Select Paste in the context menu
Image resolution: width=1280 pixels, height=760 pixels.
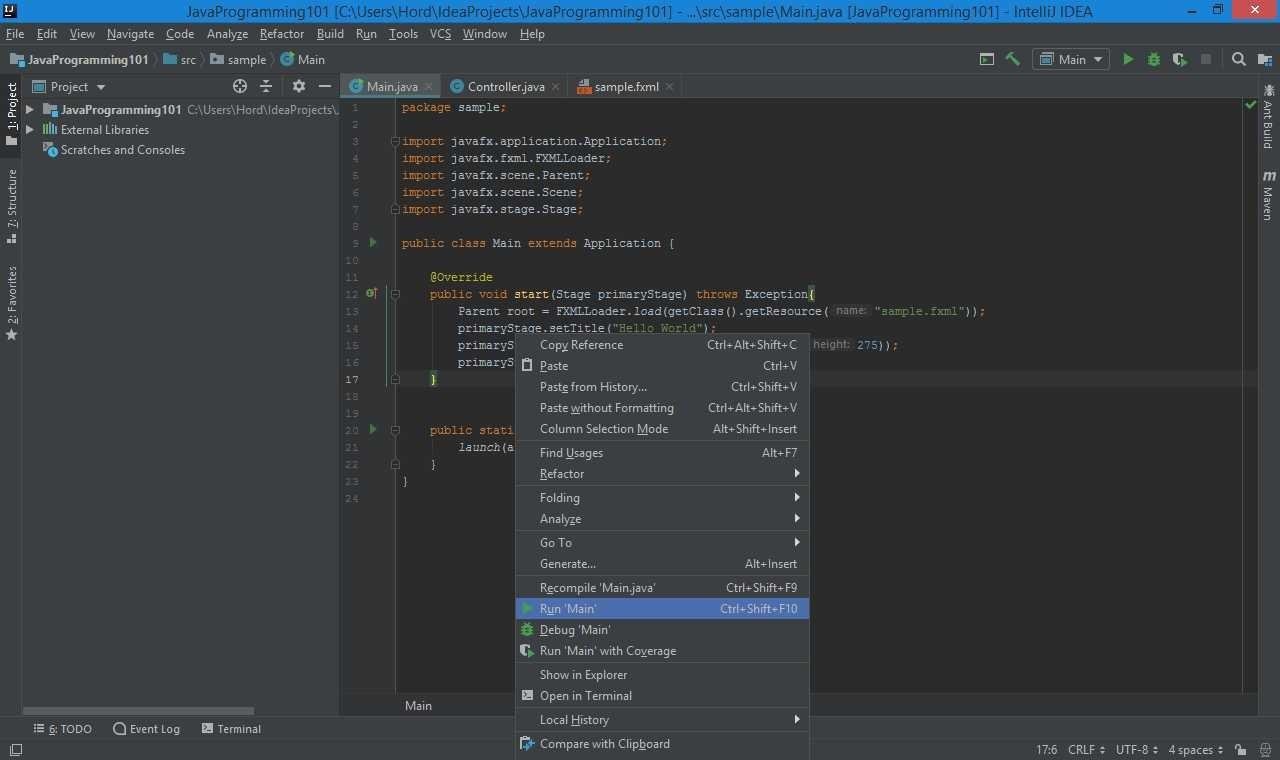(662, 366)
